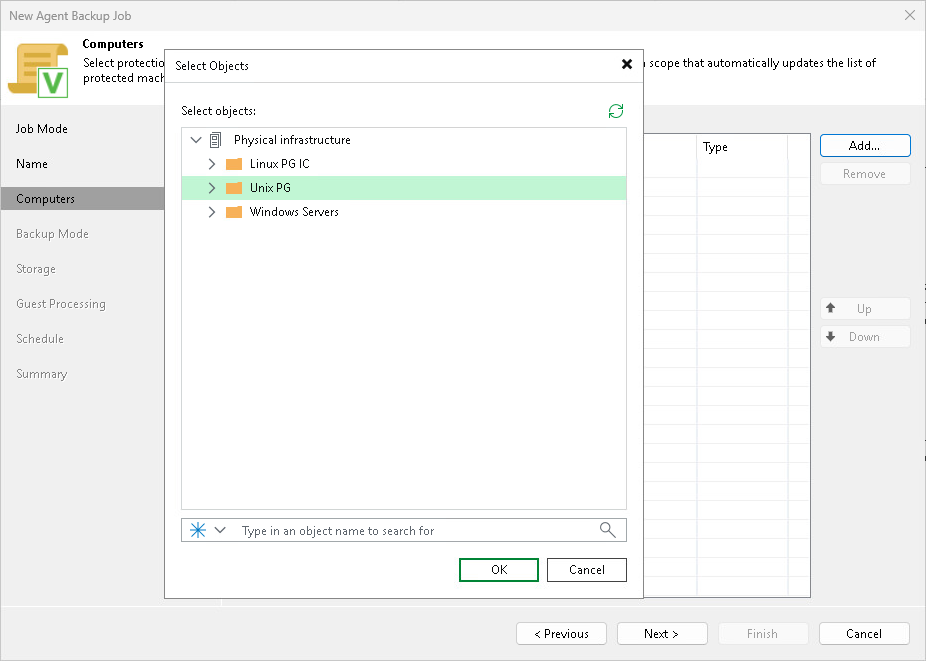This screenshot has width=926, height=661.
Task: Select the Physical infrastructure tree item
Action: point(292,140)
